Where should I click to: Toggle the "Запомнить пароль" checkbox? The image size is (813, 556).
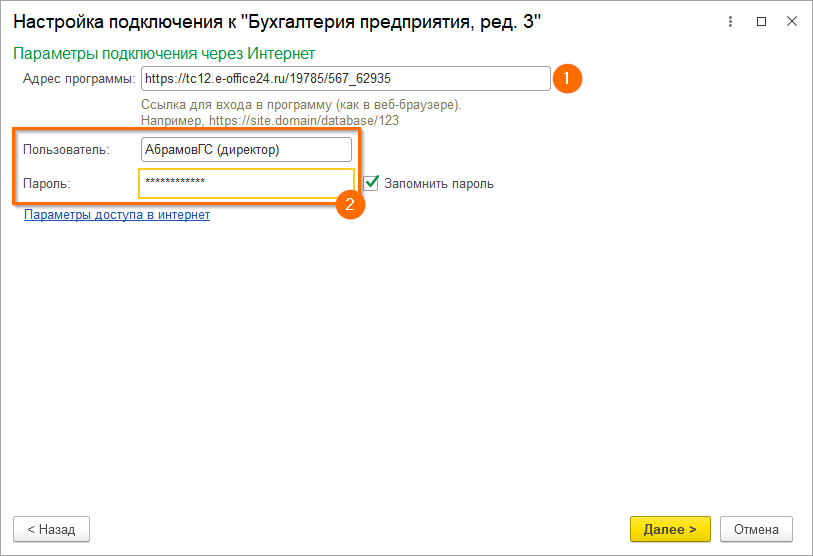click(371, 183)
